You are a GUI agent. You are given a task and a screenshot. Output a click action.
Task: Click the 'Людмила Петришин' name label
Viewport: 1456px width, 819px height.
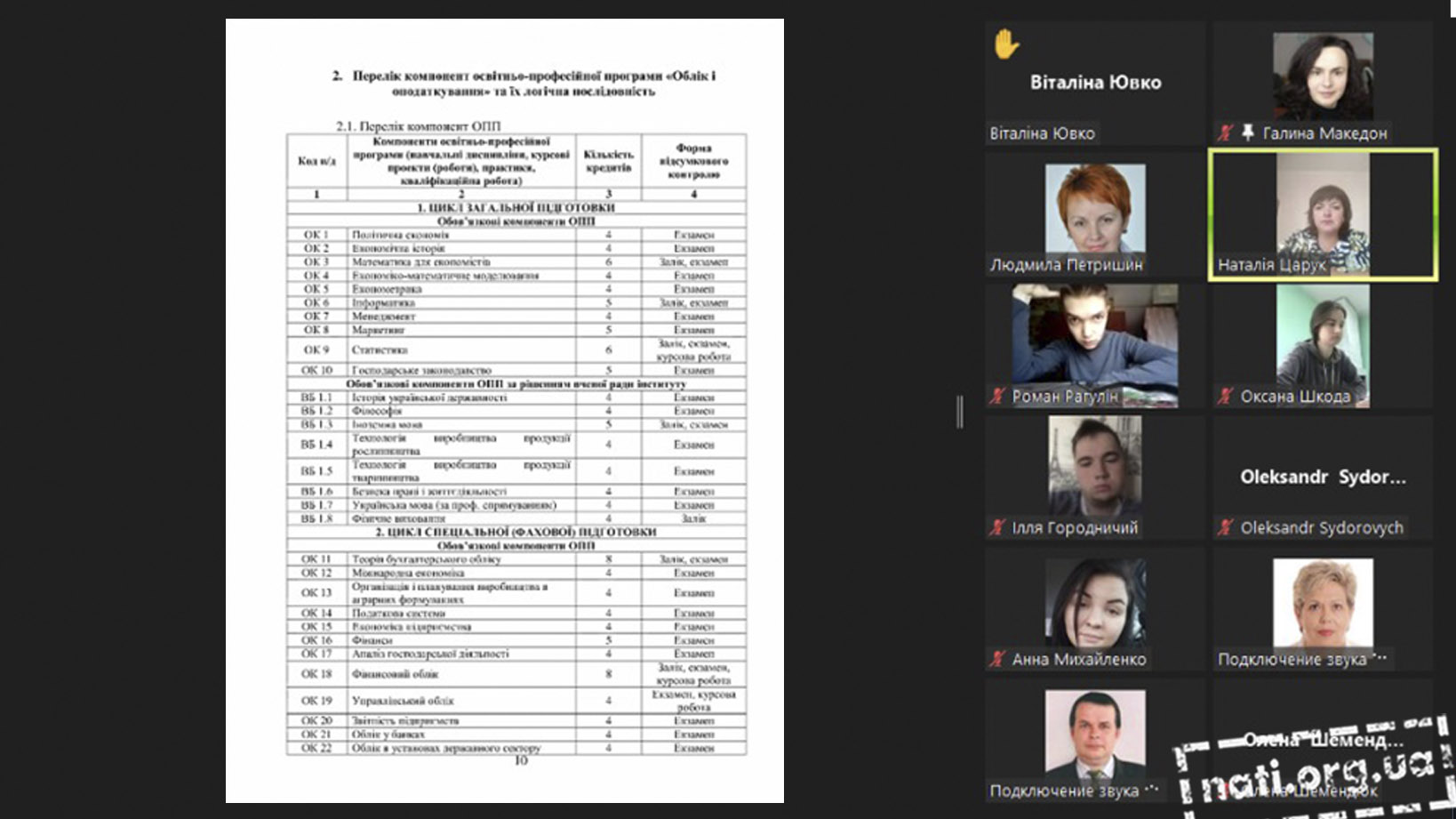[x=1067, y=264]
